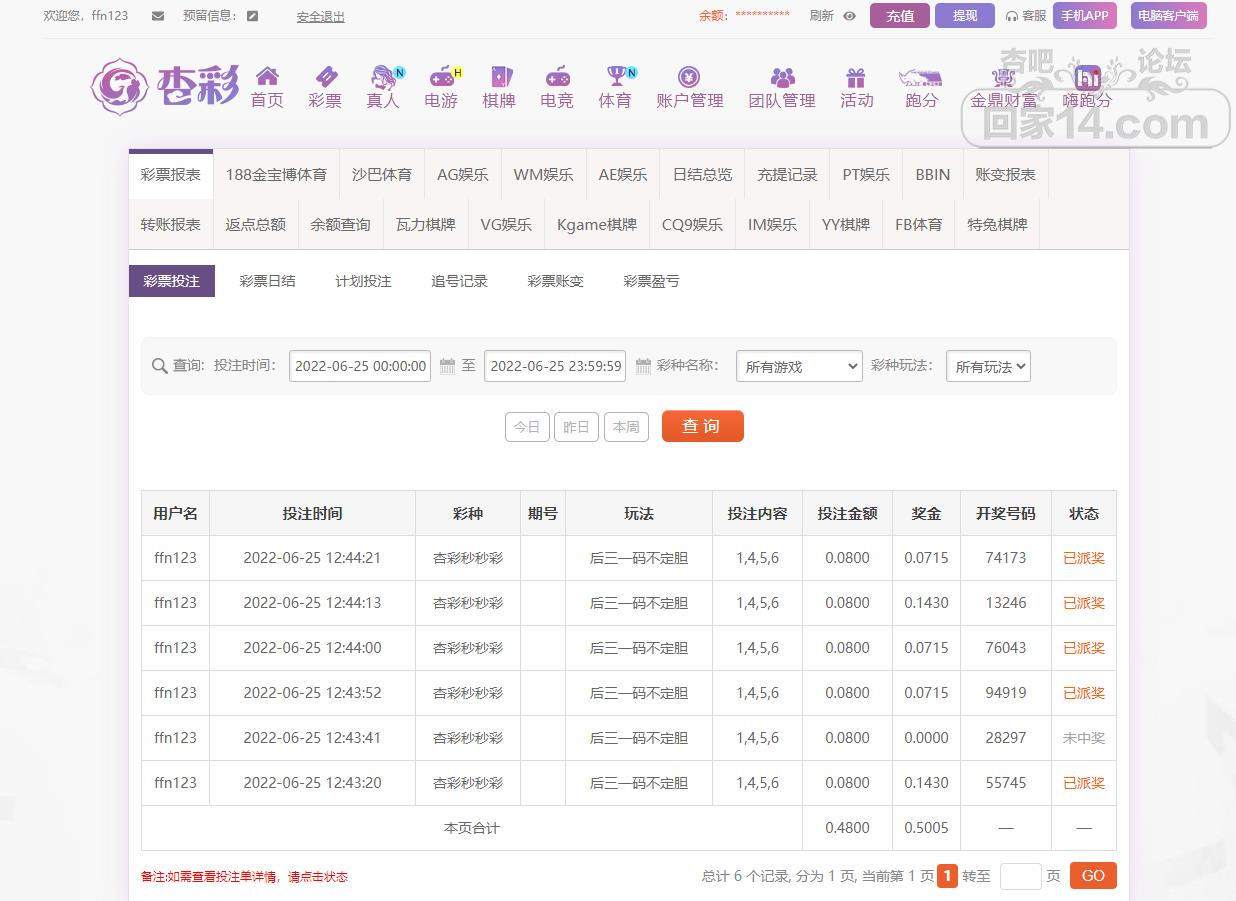Open the 彩票 lottery icon
Screen dimensions: 1236x901
tap(325, 78)
